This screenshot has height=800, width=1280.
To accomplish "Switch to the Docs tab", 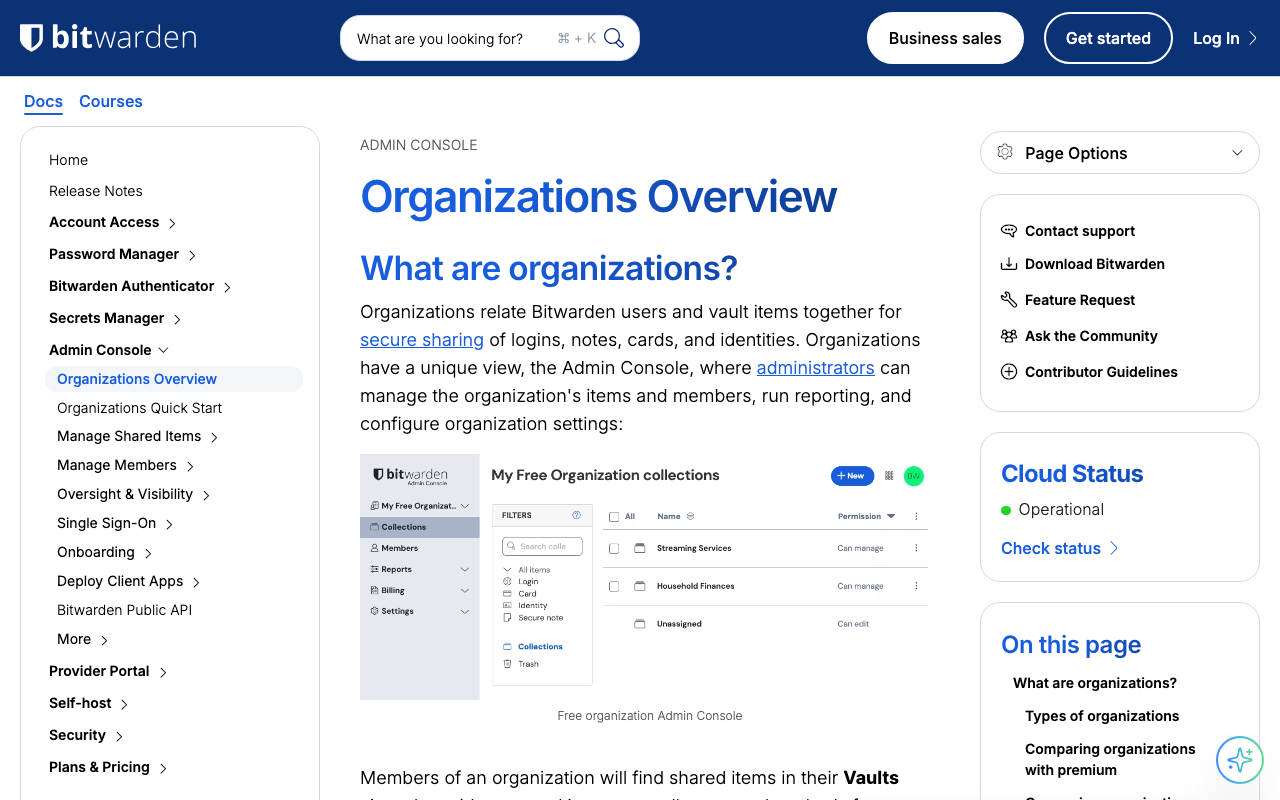I will coord(43,102).
